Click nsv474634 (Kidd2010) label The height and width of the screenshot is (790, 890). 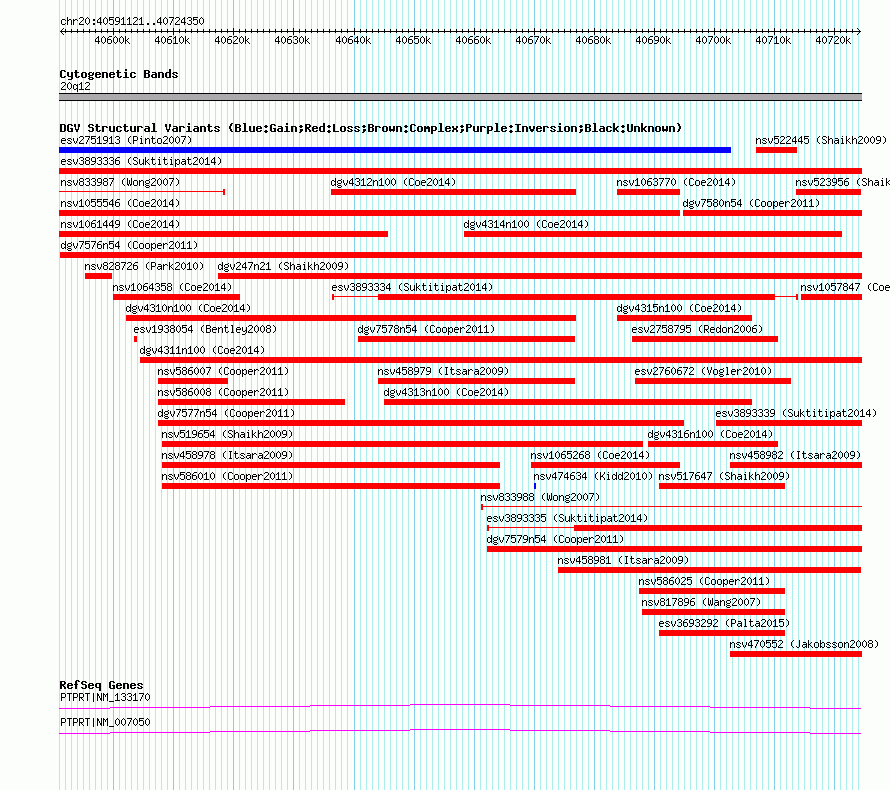(593, 476)
